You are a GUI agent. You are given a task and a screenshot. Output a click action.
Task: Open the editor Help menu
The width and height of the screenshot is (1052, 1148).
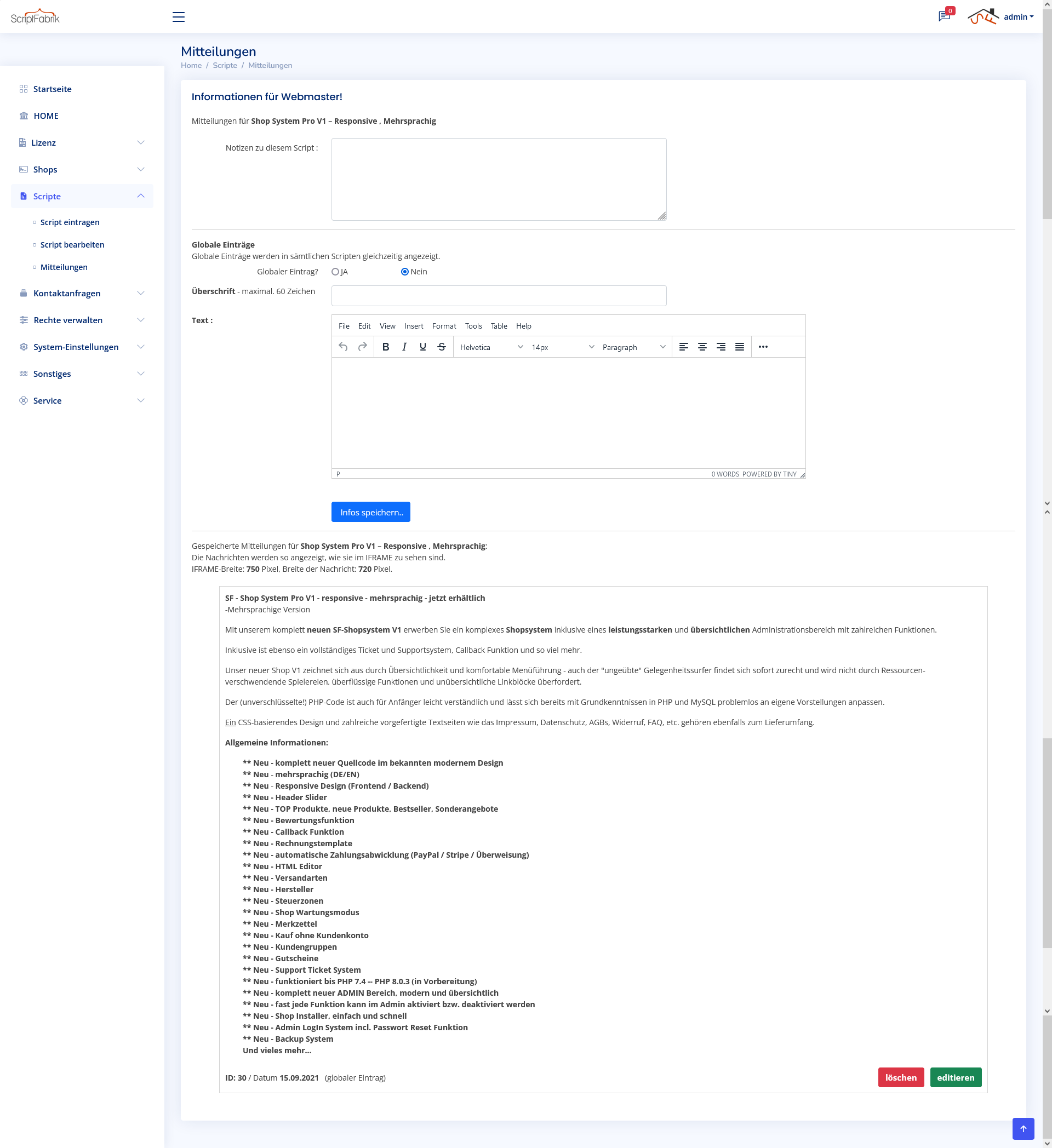(x=523, y=326)
